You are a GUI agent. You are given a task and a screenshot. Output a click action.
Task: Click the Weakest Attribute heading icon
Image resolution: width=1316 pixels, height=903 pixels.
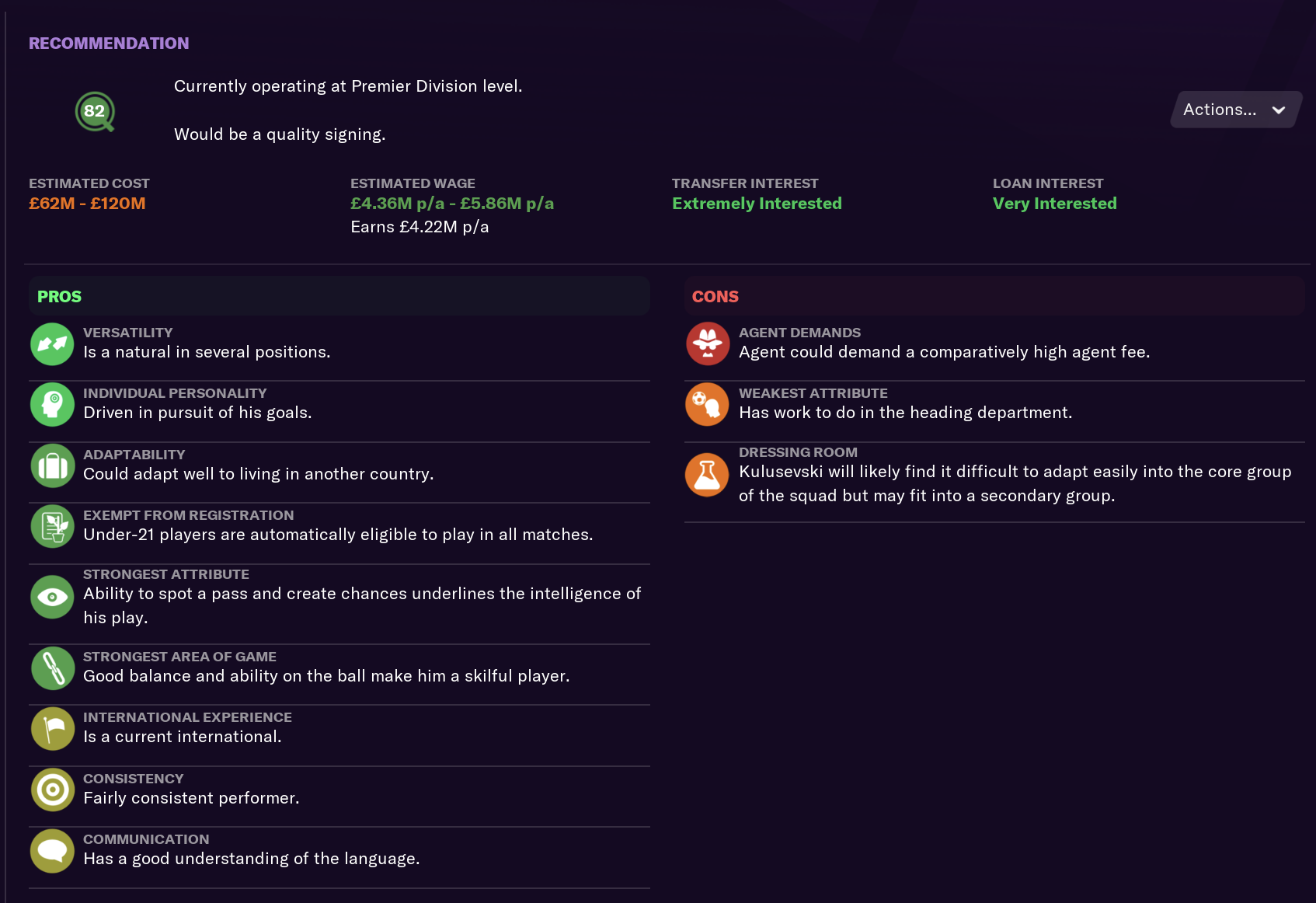pos(708,404)
